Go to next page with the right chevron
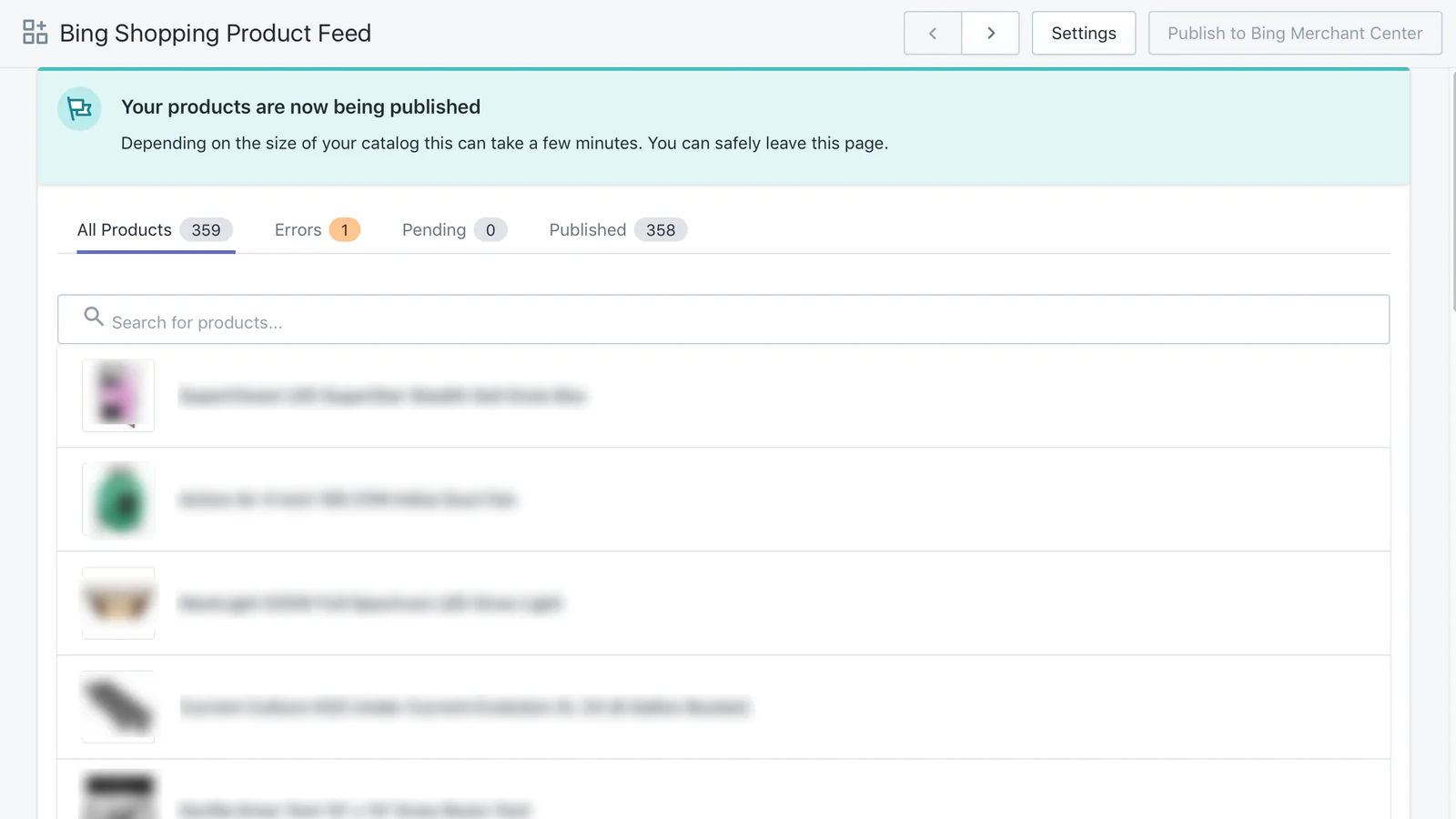The width and height of the screenshot is (1456, 819). (990, 33)
